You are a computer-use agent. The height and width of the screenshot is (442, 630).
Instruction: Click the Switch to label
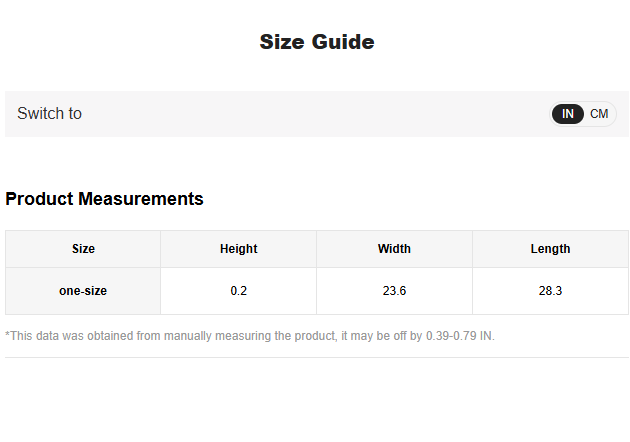49,113
